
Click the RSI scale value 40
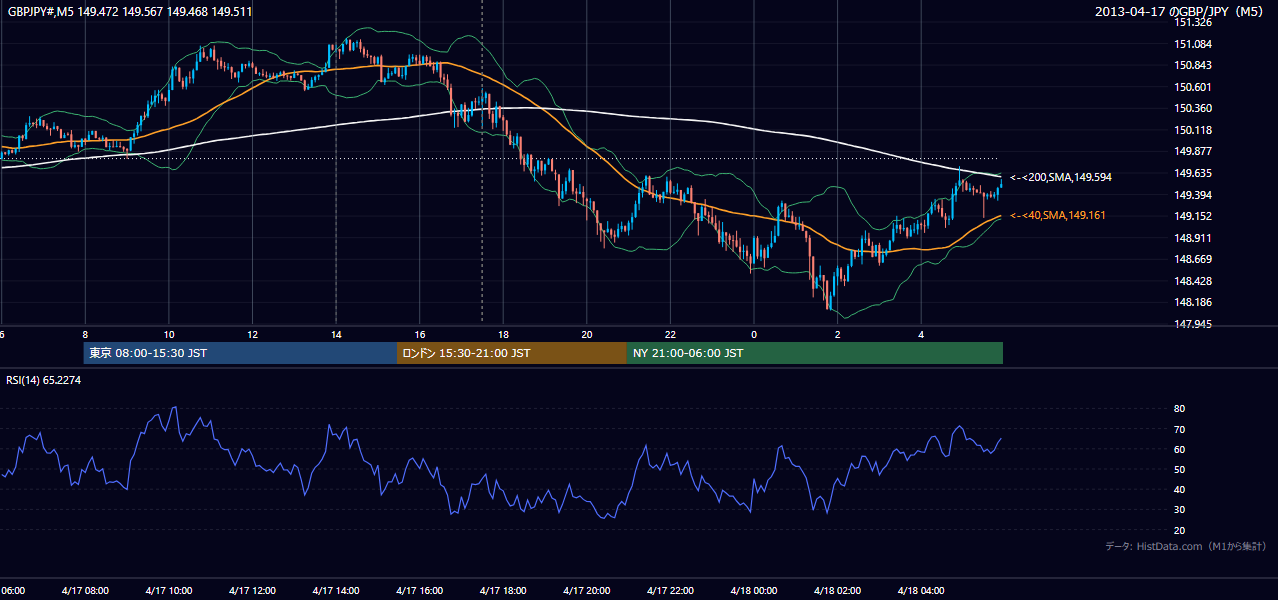pos(1180,489)
